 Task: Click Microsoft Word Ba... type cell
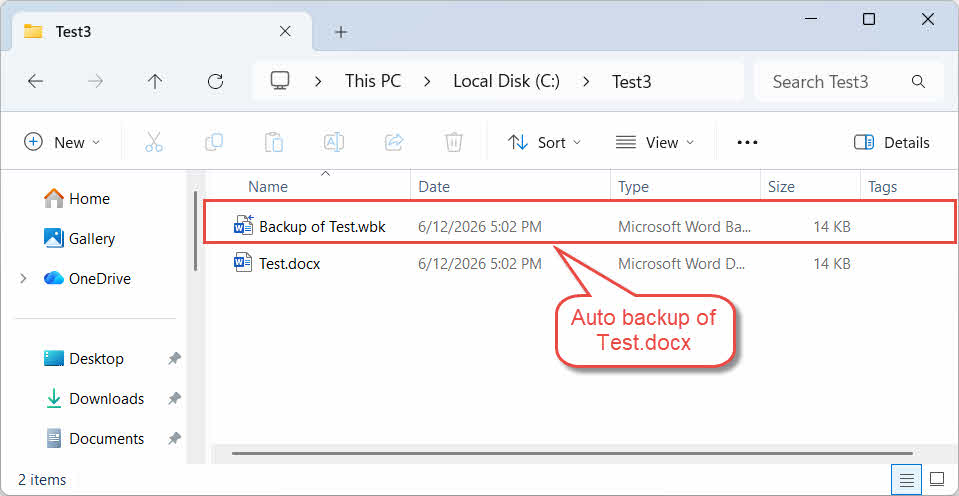tap(684, 227)
